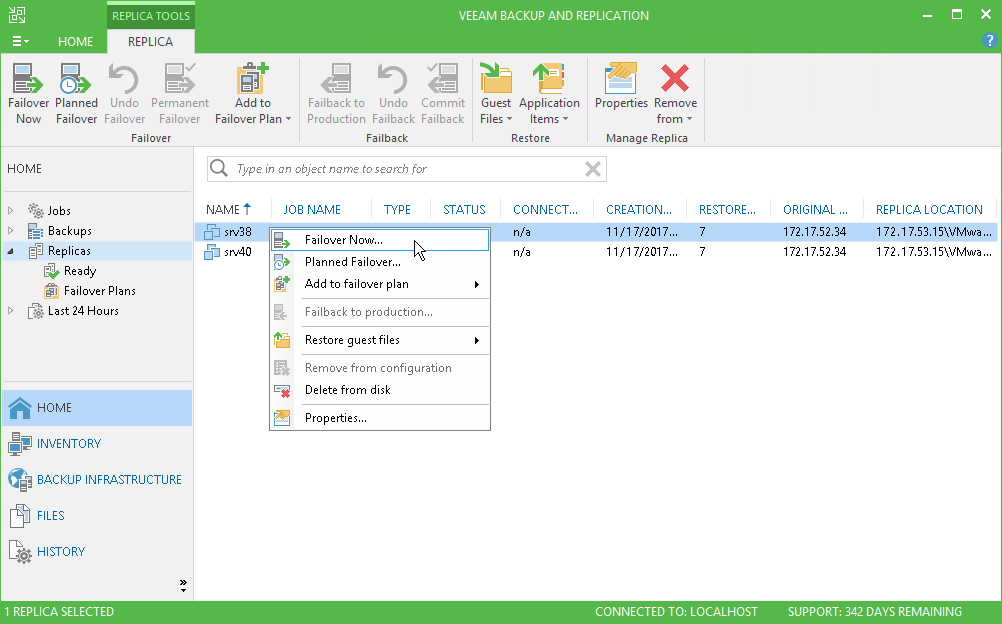Viewport: 1002px width, 624px height.
Task: Select the Last 24 Hours tree item
Action: [83, 311]
